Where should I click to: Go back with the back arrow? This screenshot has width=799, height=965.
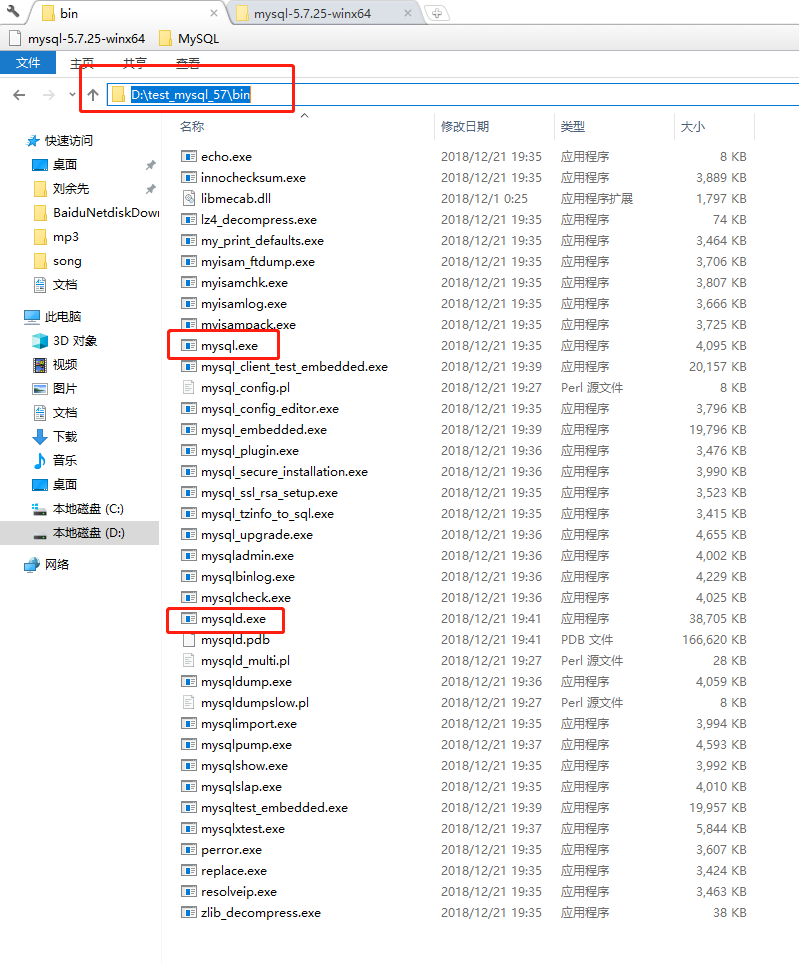click(19, 95)
